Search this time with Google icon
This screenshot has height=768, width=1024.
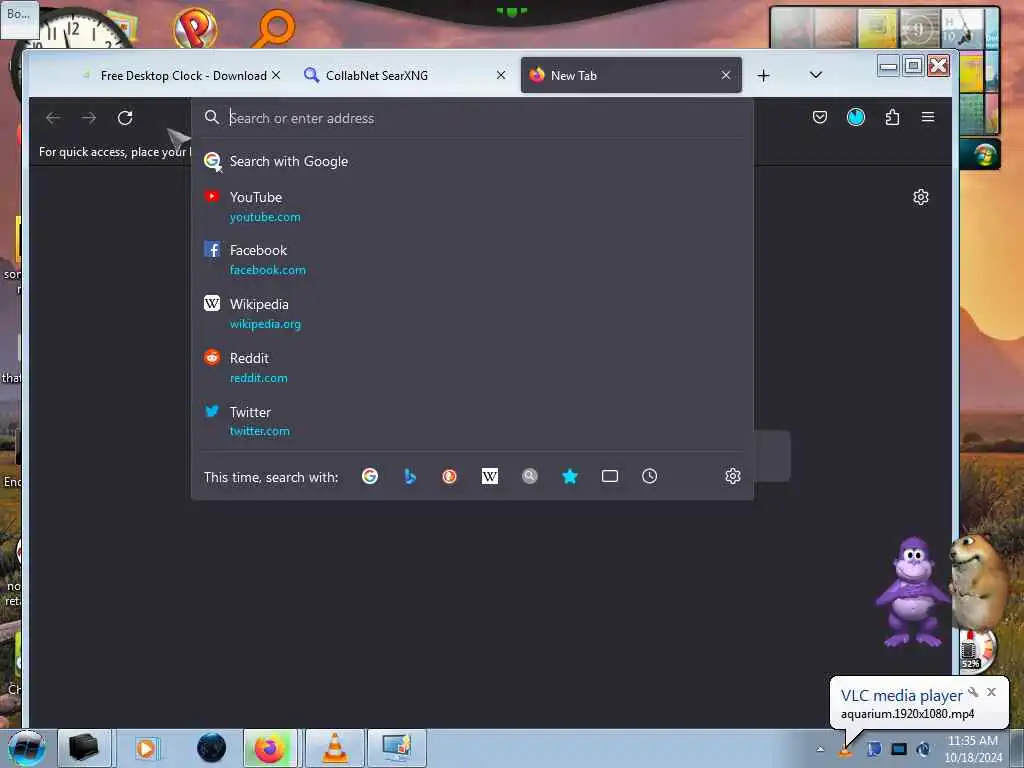[370, 476]
